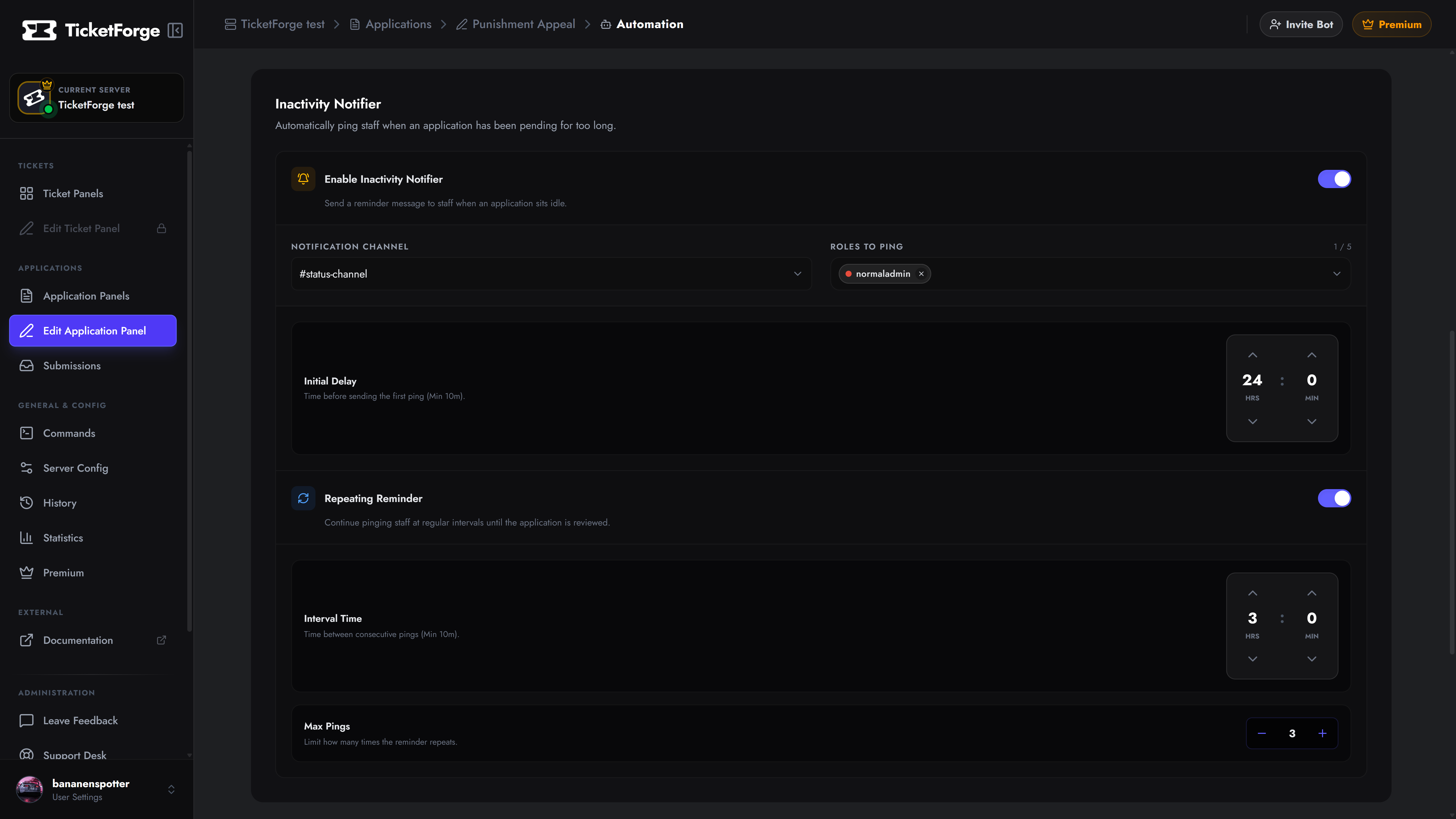Collapse the sidebar with the panel icon
The image size is (1456, 819).
pos(175,31)
